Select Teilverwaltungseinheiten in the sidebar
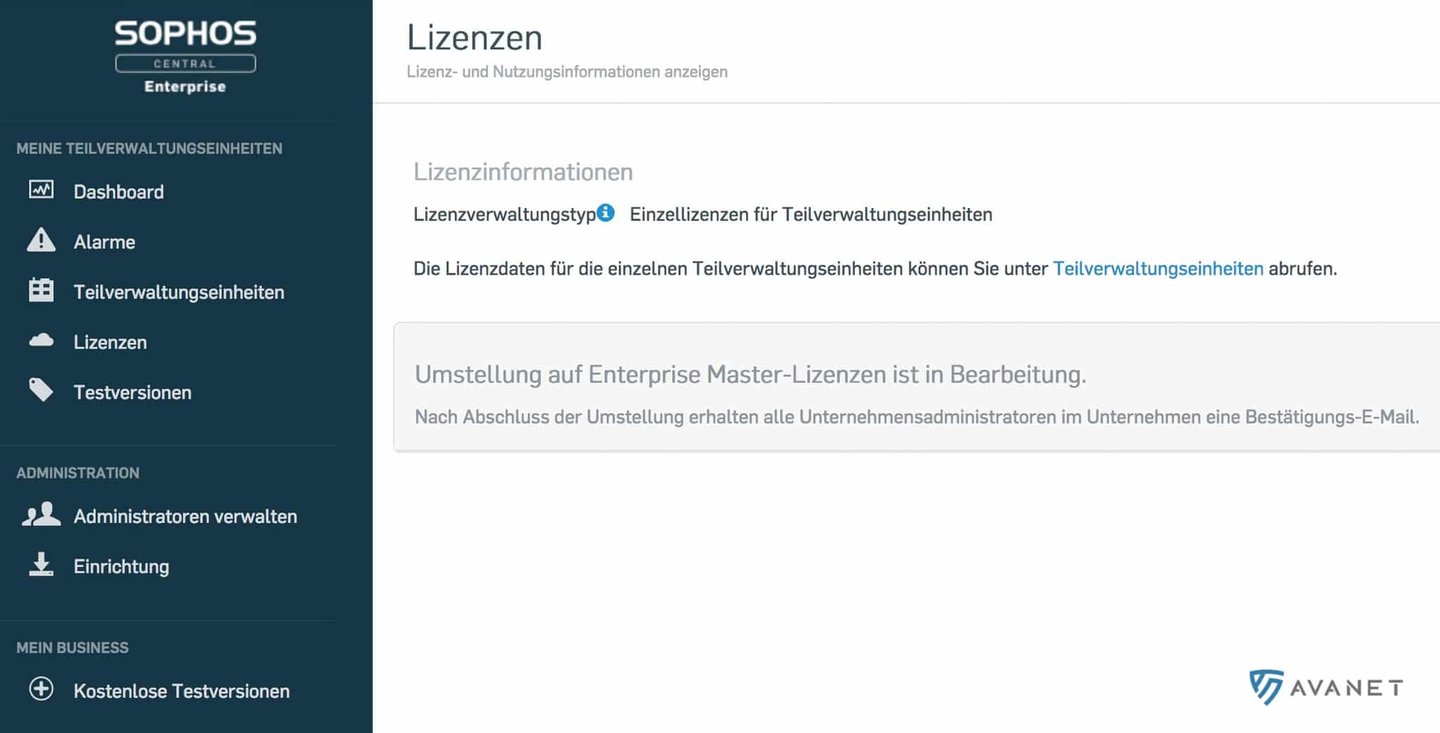Viewport: 1440px width, 733px height. coord(179,292)
